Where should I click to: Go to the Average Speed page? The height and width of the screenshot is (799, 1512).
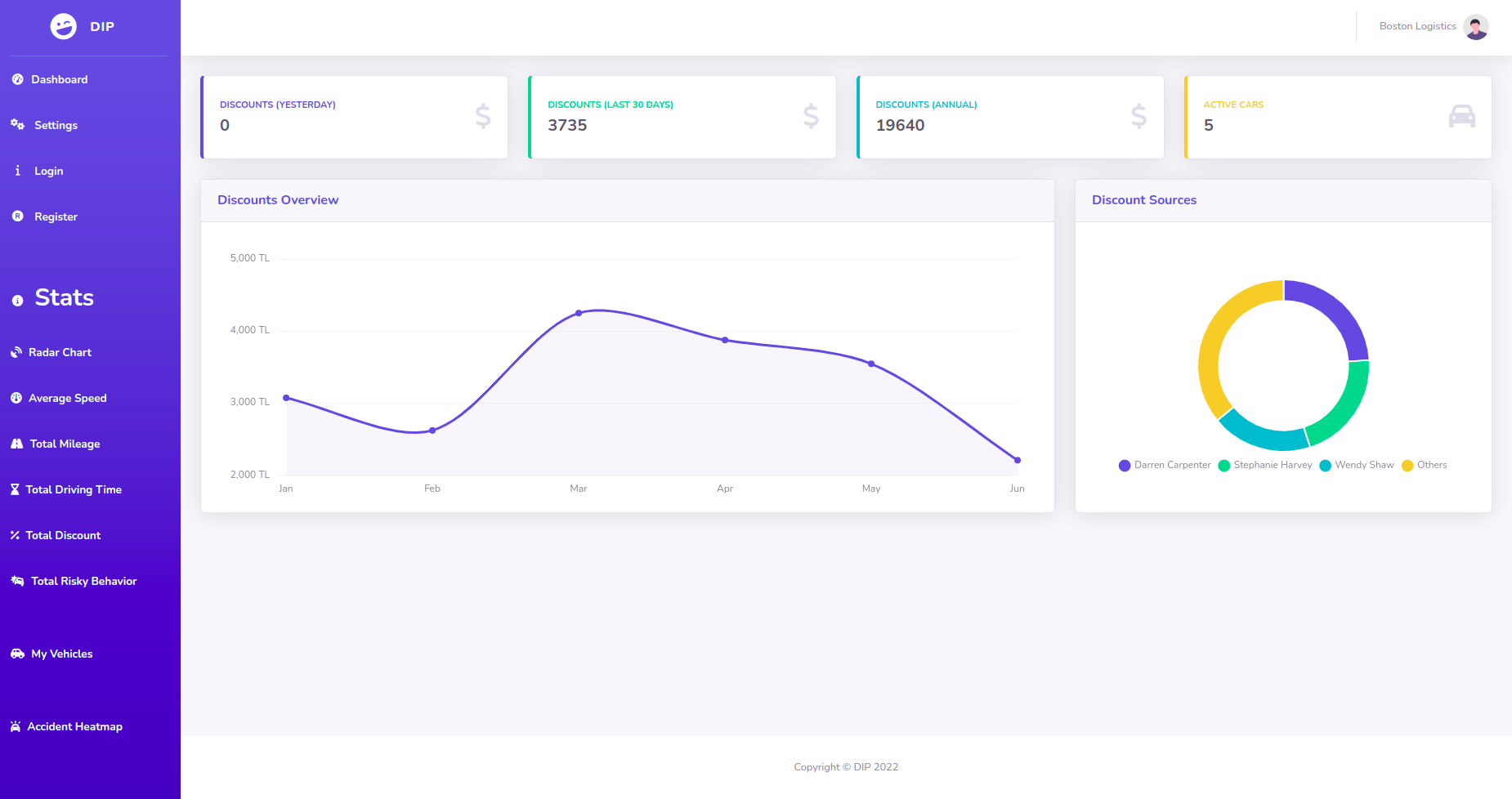pos(67,398)
